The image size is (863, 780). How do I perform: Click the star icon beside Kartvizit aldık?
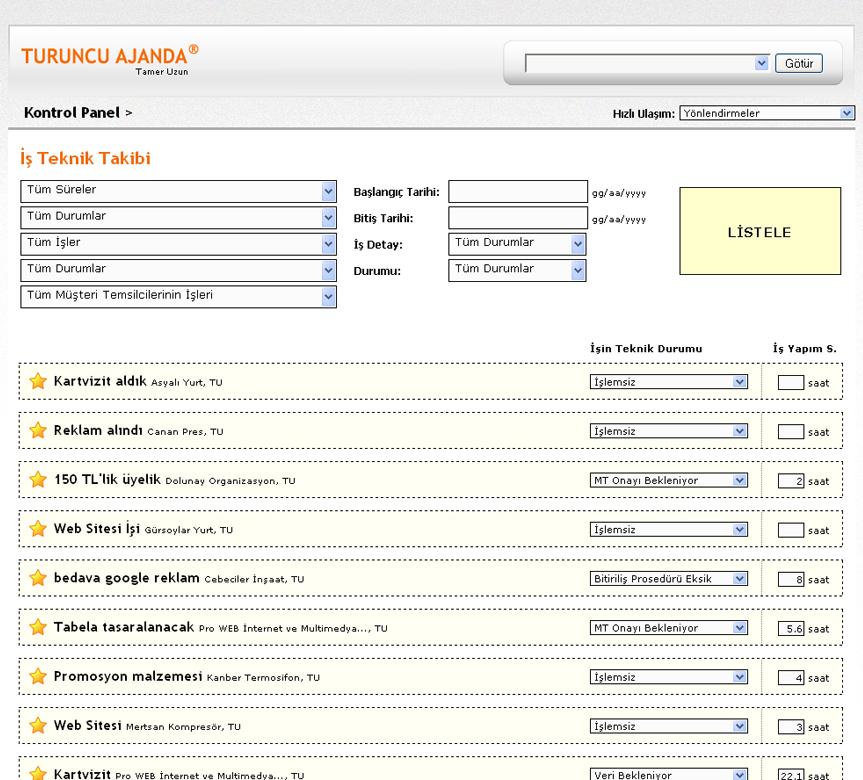pyautogui.click(x=38, y=381)
